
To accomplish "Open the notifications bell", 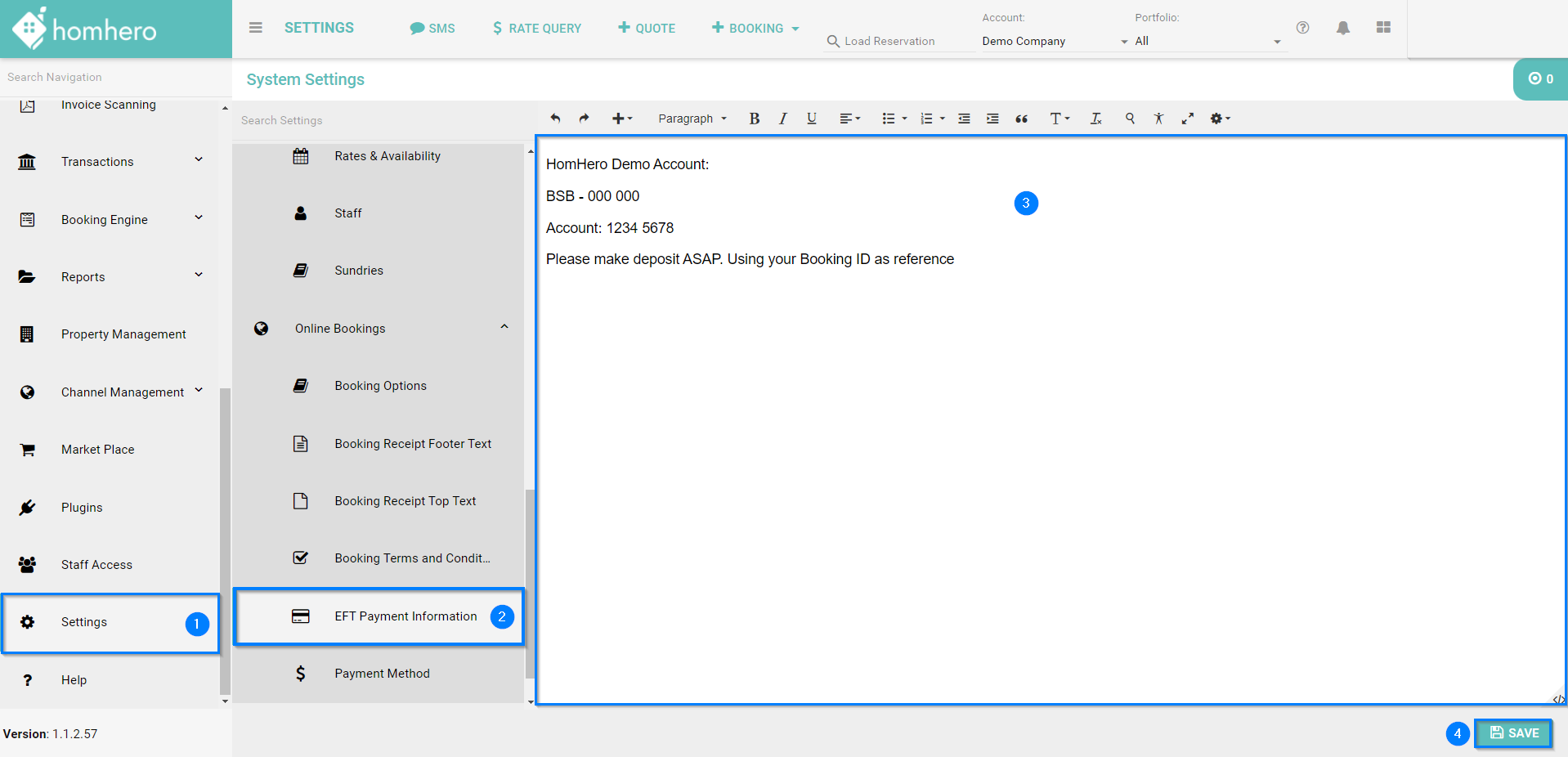I will [1342, 28].
